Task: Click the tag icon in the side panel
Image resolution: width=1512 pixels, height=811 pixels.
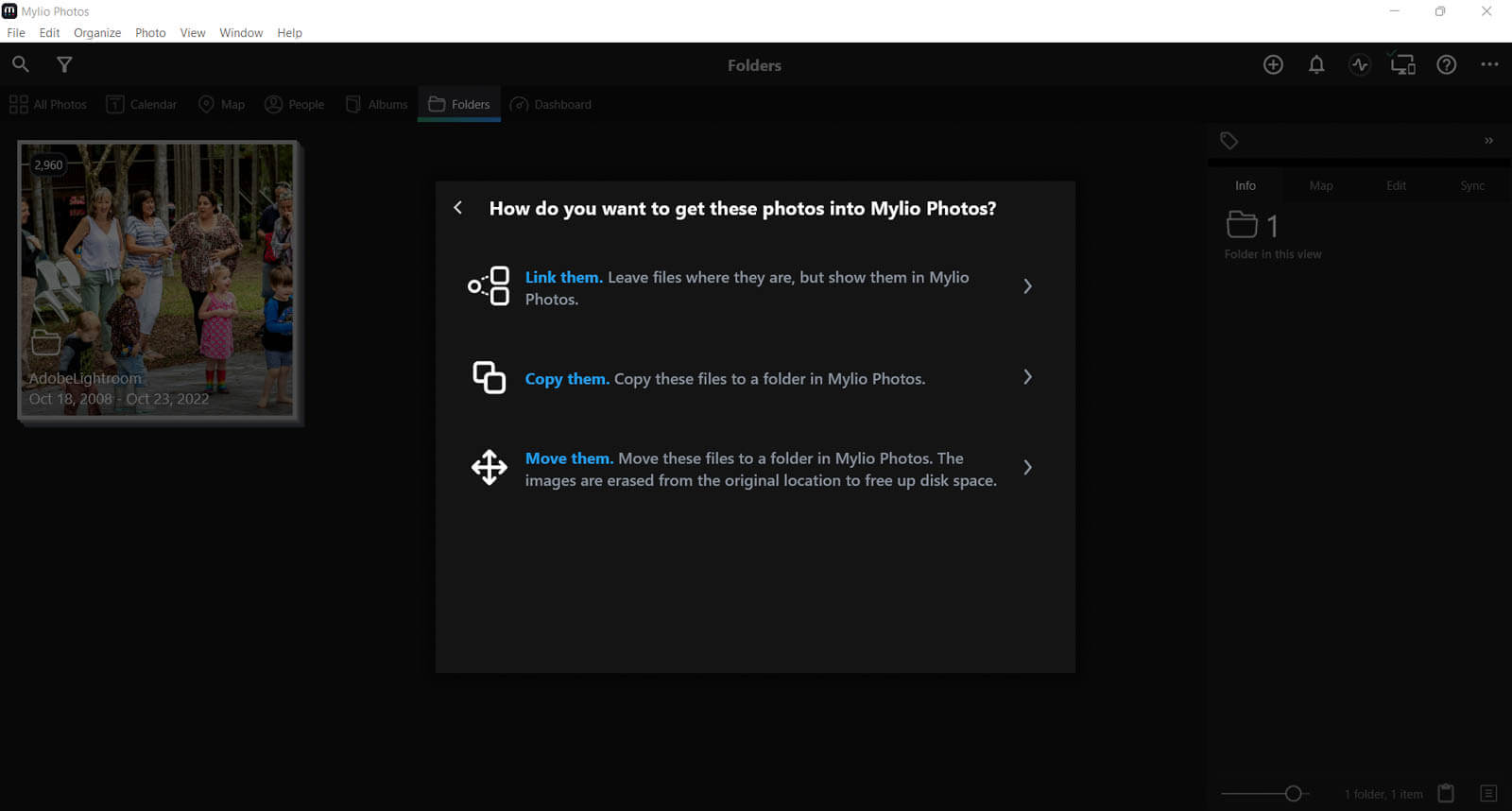Action: pos(1228,141)
